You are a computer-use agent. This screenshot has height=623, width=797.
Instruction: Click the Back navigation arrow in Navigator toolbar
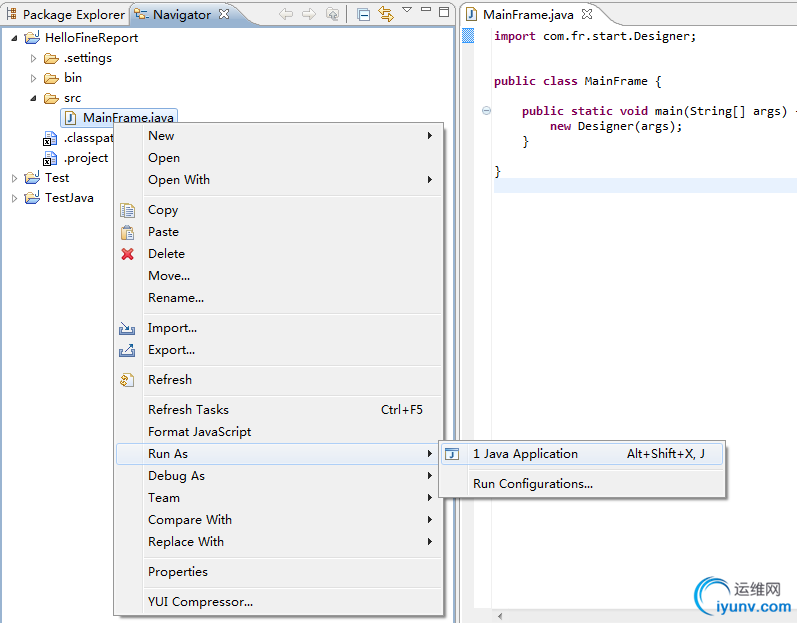(286, 14)
